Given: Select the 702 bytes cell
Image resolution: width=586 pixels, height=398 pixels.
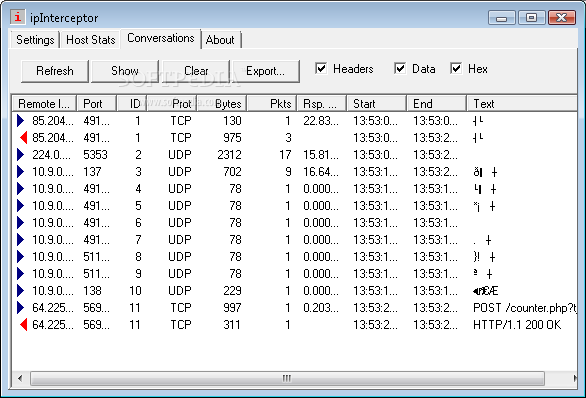Looking at the screenshot, I should coord(232,172).
